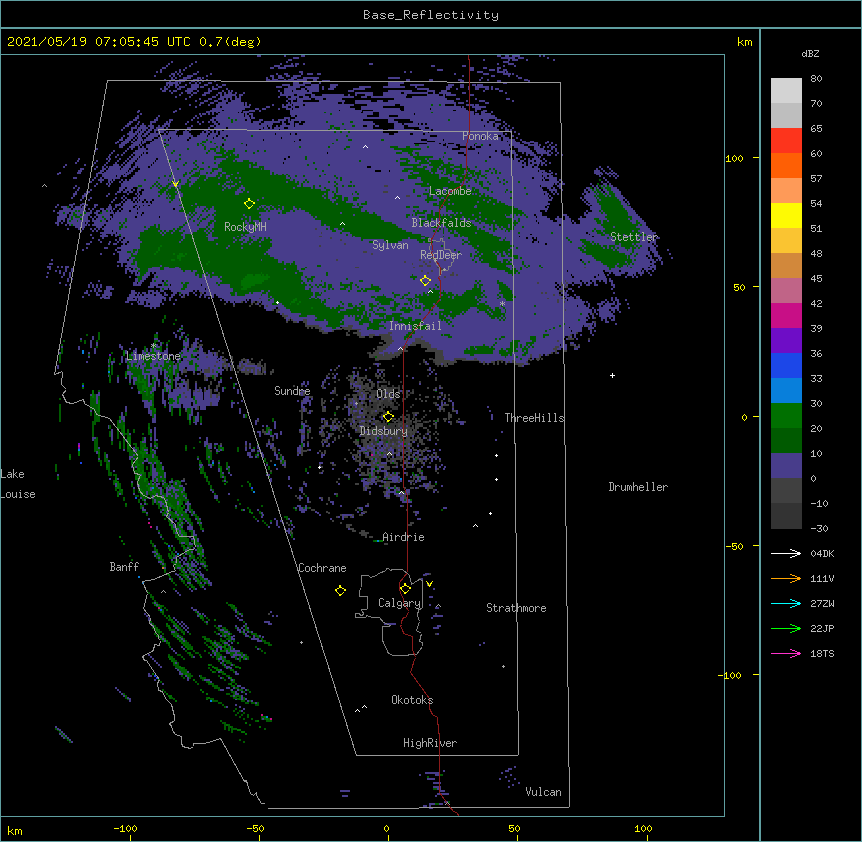Viewport: 862px width, 842px height.
Task: Click the Base_Reflectivity title text
Action: [x=431, y=15]
